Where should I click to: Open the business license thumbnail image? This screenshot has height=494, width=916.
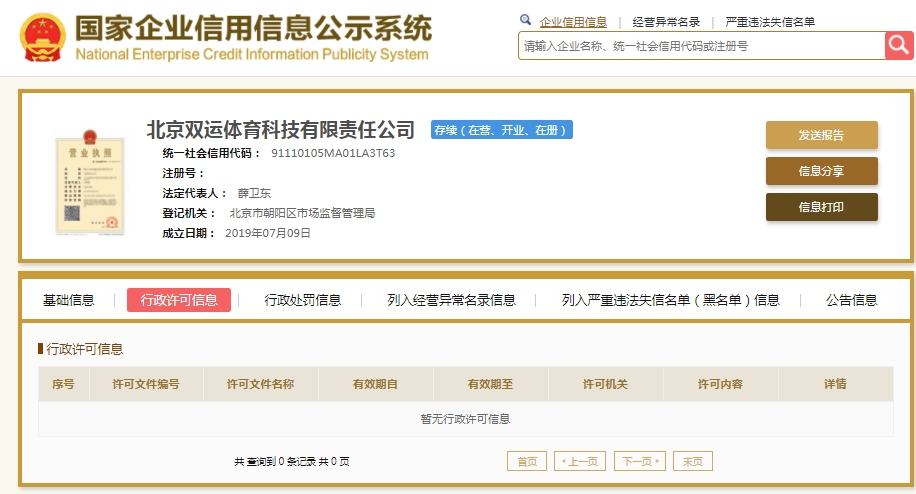point(89,182)
